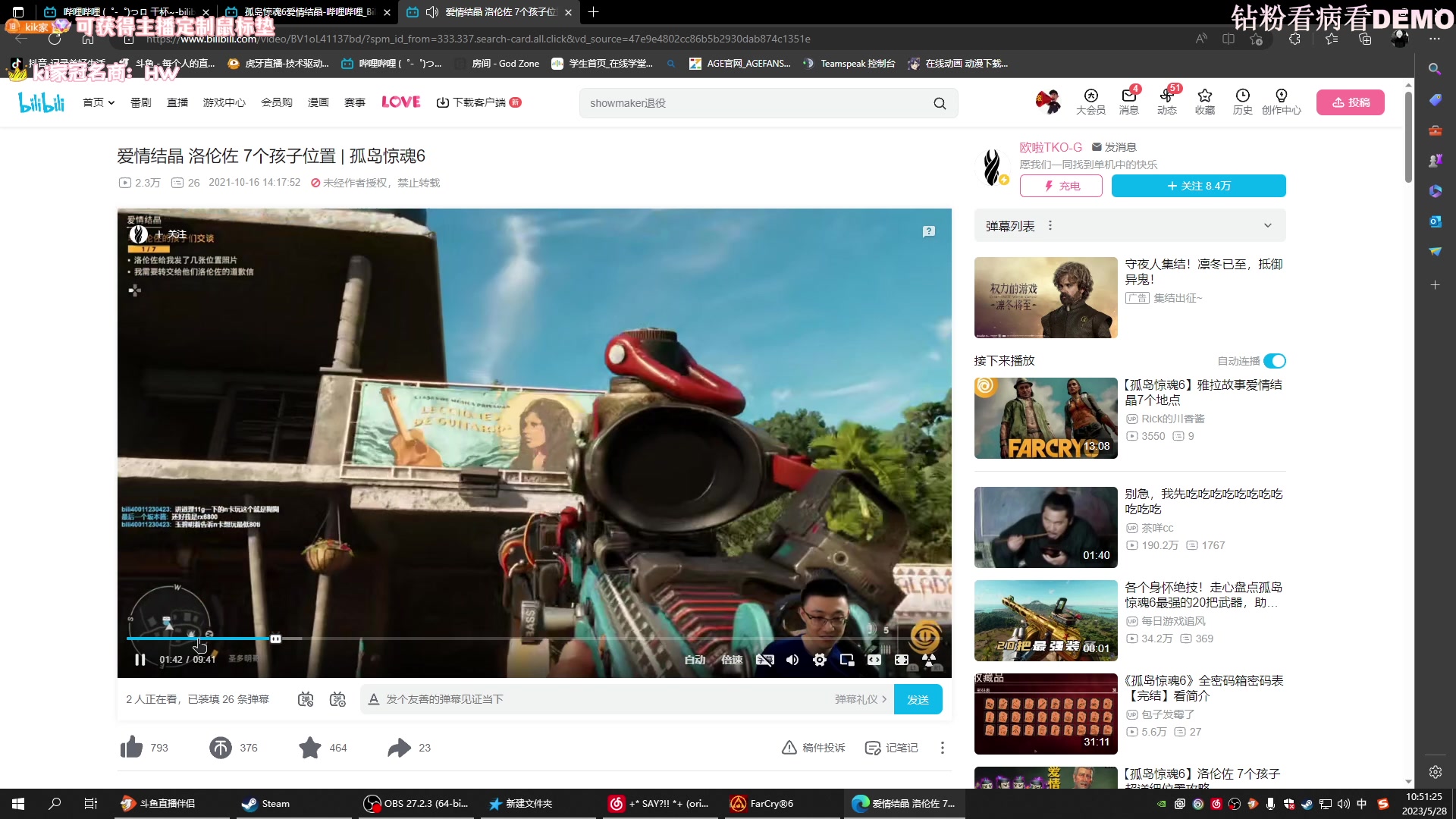Open the 大会员 icon
The image size is (1456, 819).
tap(1090, 102)
